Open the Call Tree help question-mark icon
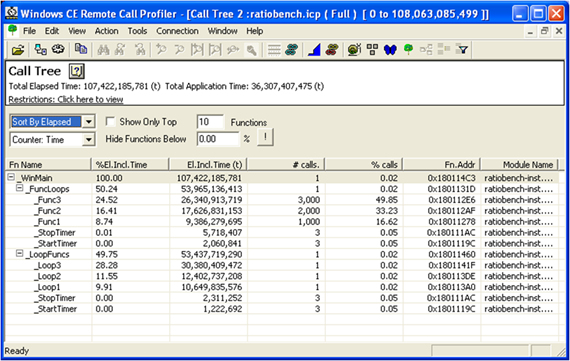This screenshot has width=570, height=361. (76, 71)
